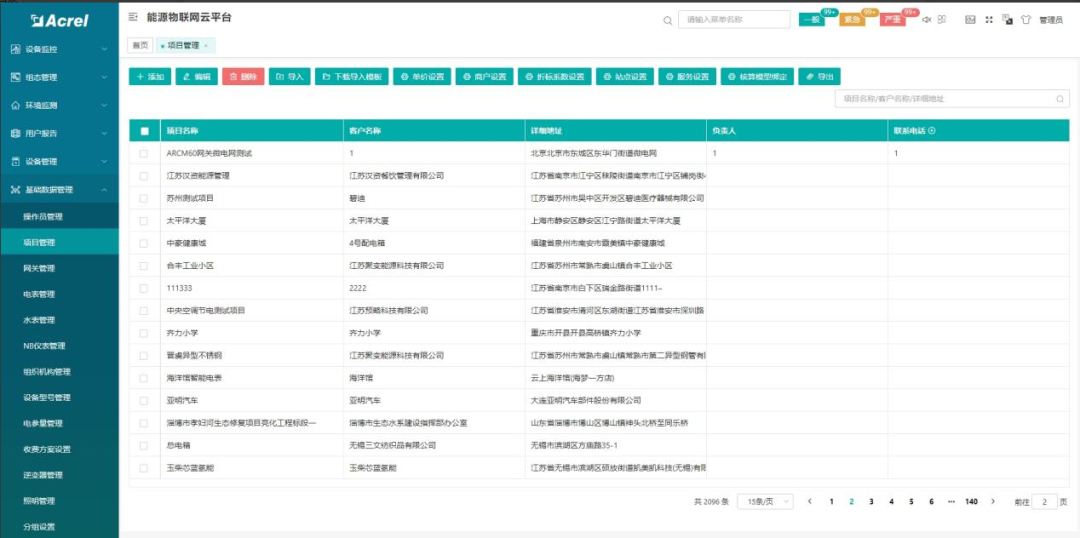
Task: Check the box for 齐力小学 row
Action: [144, 333]
